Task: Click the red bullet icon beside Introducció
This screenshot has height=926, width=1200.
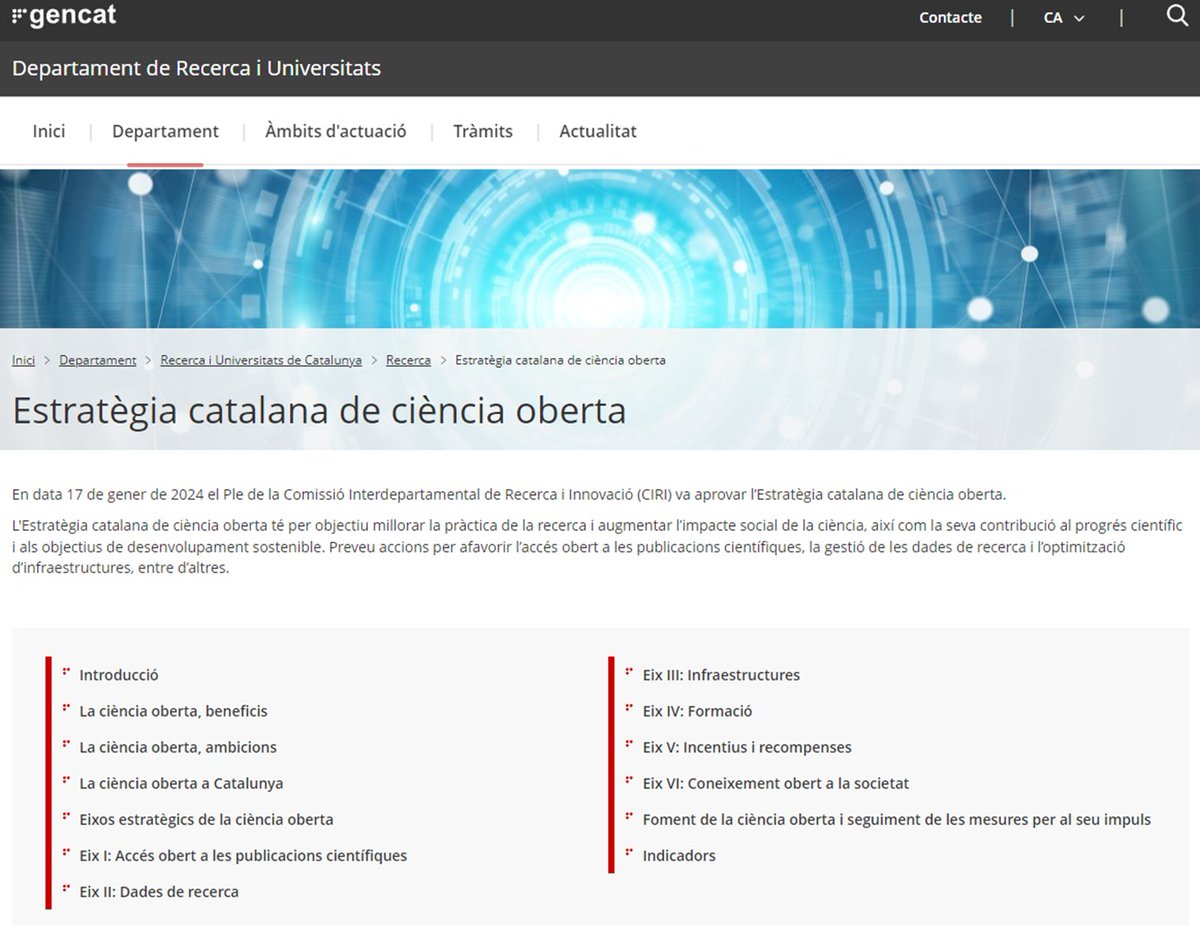Action: [x=66, y=672]
